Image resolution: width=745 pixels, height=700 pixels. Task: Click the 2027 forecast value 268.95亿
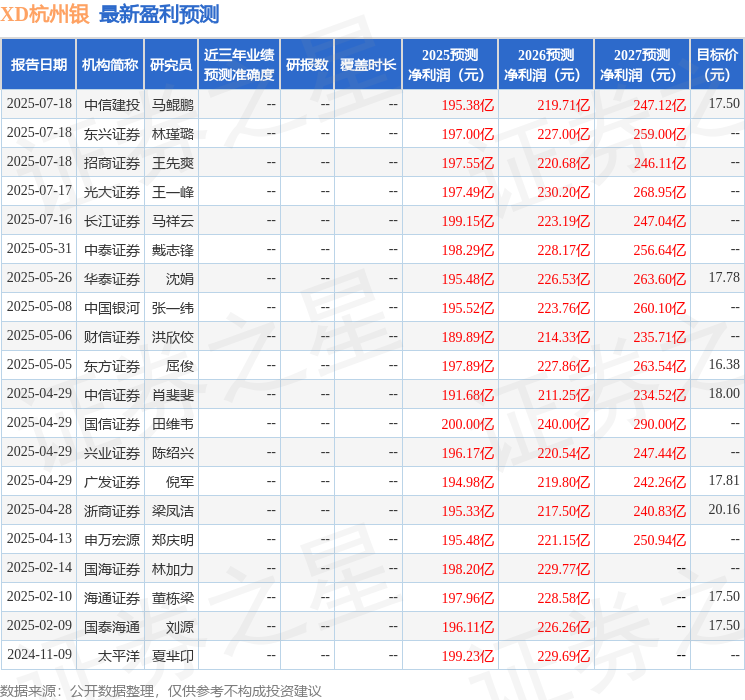coord(659,192)
